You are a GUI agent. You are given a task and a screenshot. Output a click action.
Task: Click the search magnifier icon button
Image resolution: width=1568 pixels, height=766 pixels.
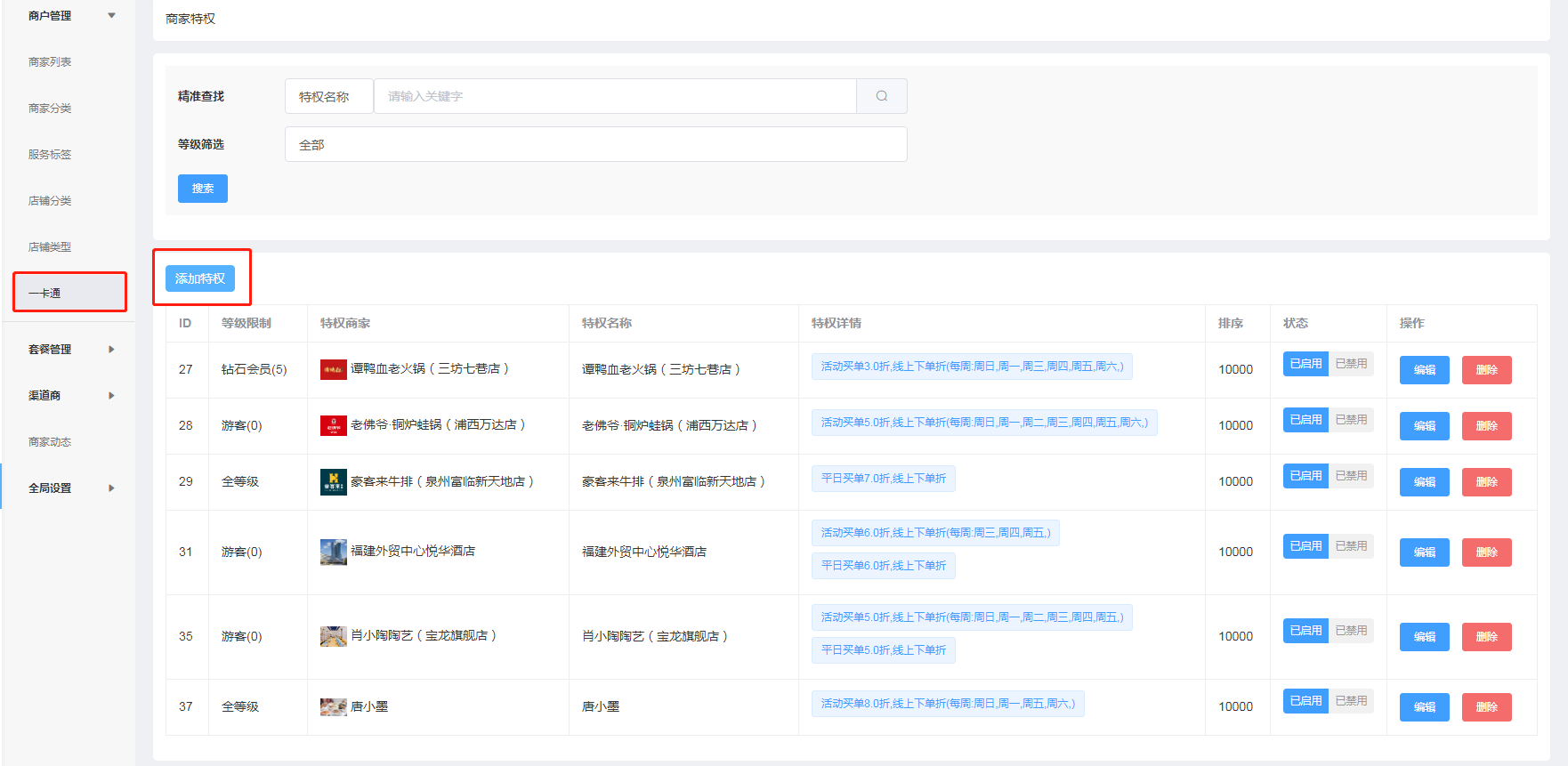(881, 96)
